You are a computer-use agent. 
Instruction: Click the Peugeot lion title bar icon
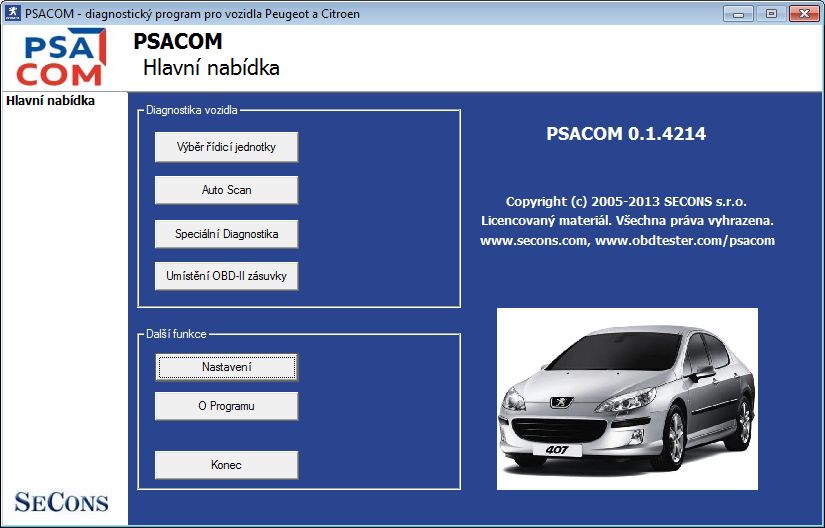pyautogui.click(x=12, y=13)
